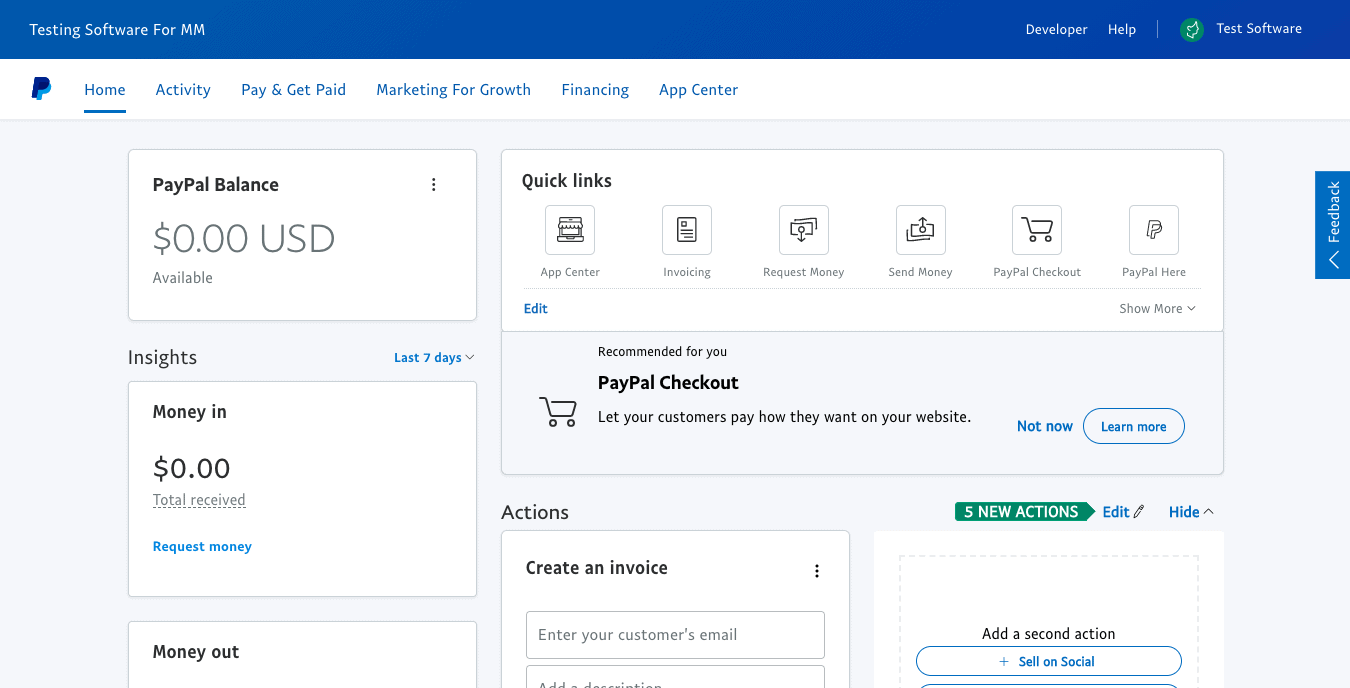Open the PayPal Balance options menu
The image size is (1350, 688).
tap(434, 184)
